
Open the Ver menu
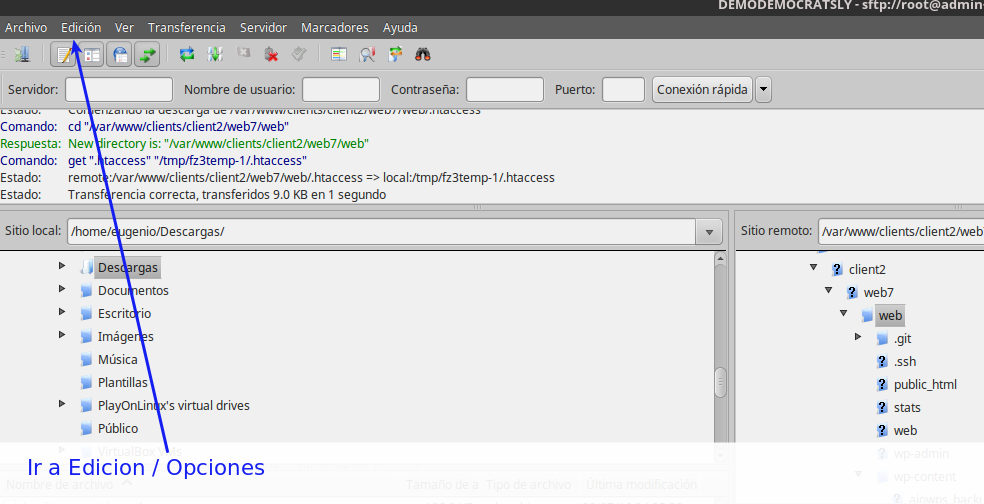pyautogui.click(x=124, y=28)
